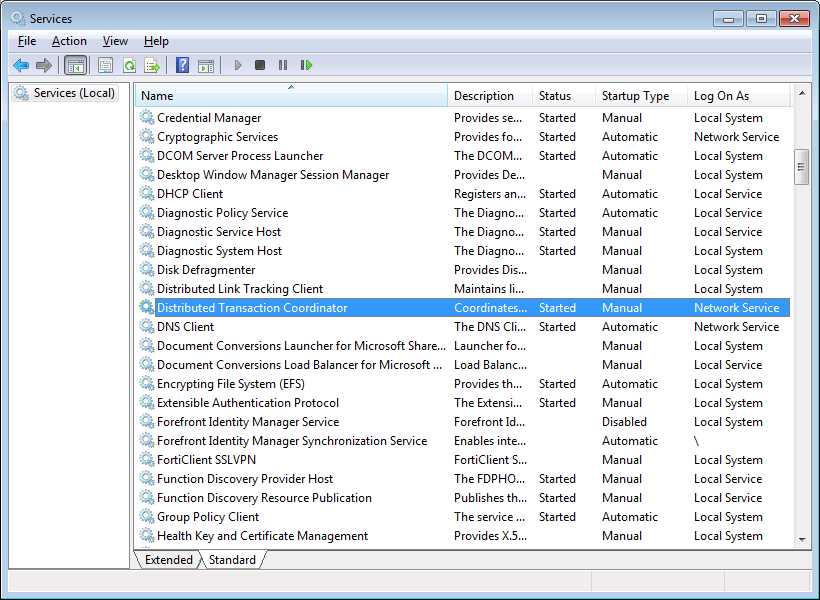Click gear icon beside Distributed Transaction Coordinator
The height and width of the screenshot is (600, 820).
pyautogui.click(x=147, y=308)
